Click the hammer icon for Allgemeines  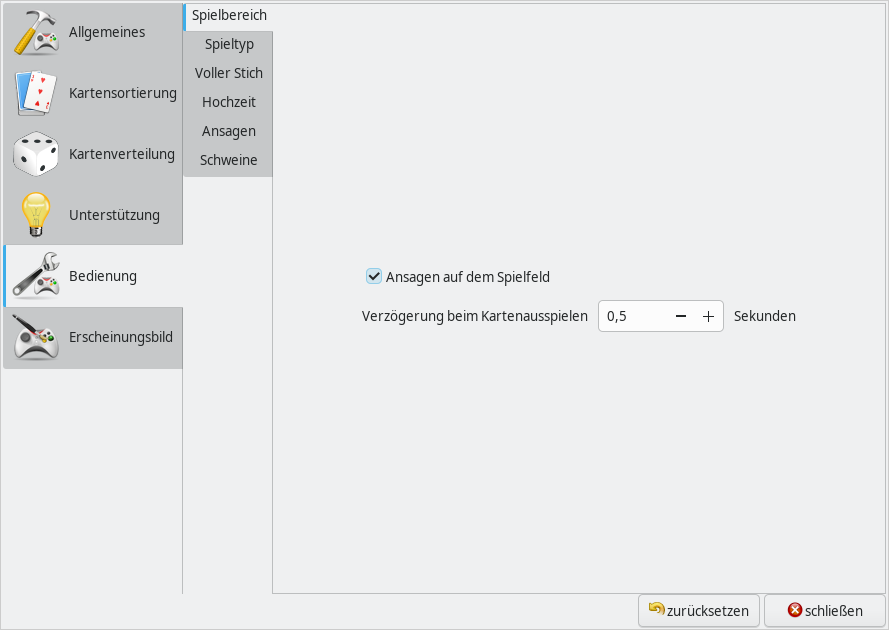point(37,32)
